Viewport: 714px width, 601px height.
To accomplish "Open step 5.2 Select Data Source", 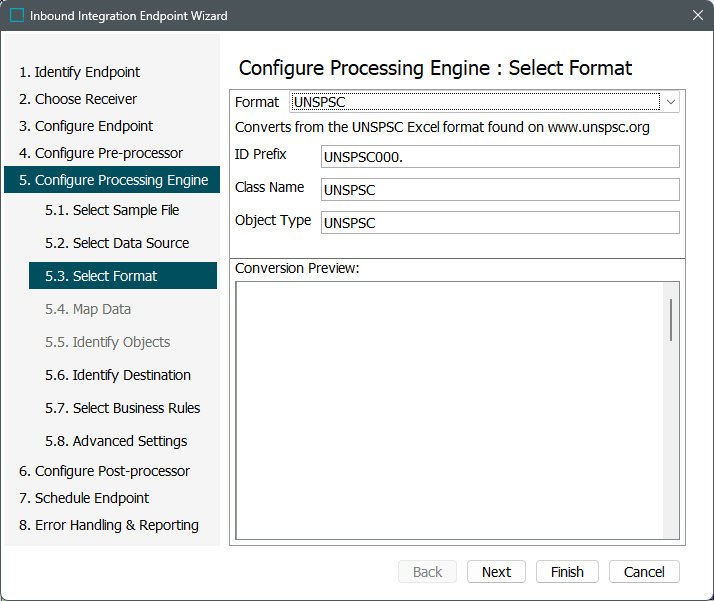I will coord(117,243).
